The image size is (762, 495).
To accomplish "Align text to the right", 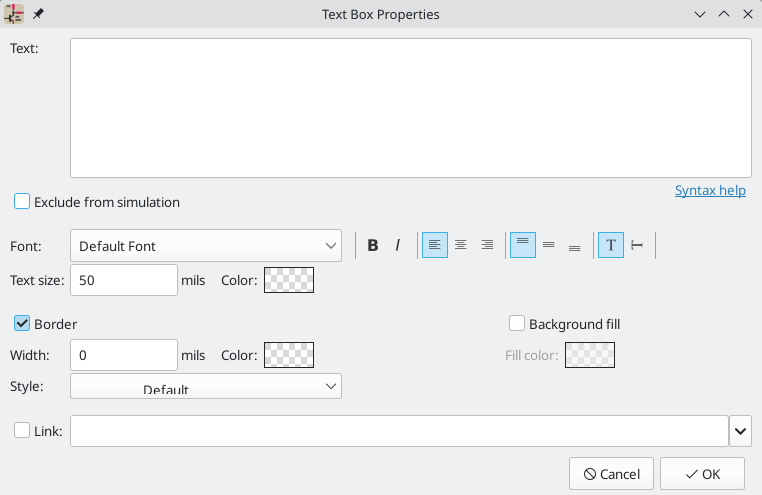I will [487, 245].
